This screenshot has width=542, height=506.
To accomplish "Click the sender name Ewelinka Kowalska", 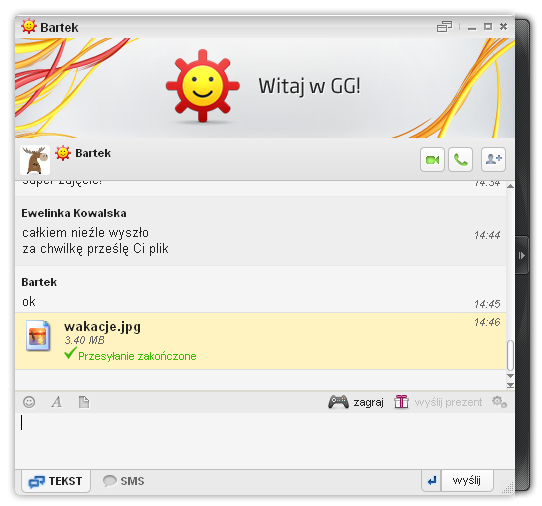I will pyautogui.click(x=74, y=213).
